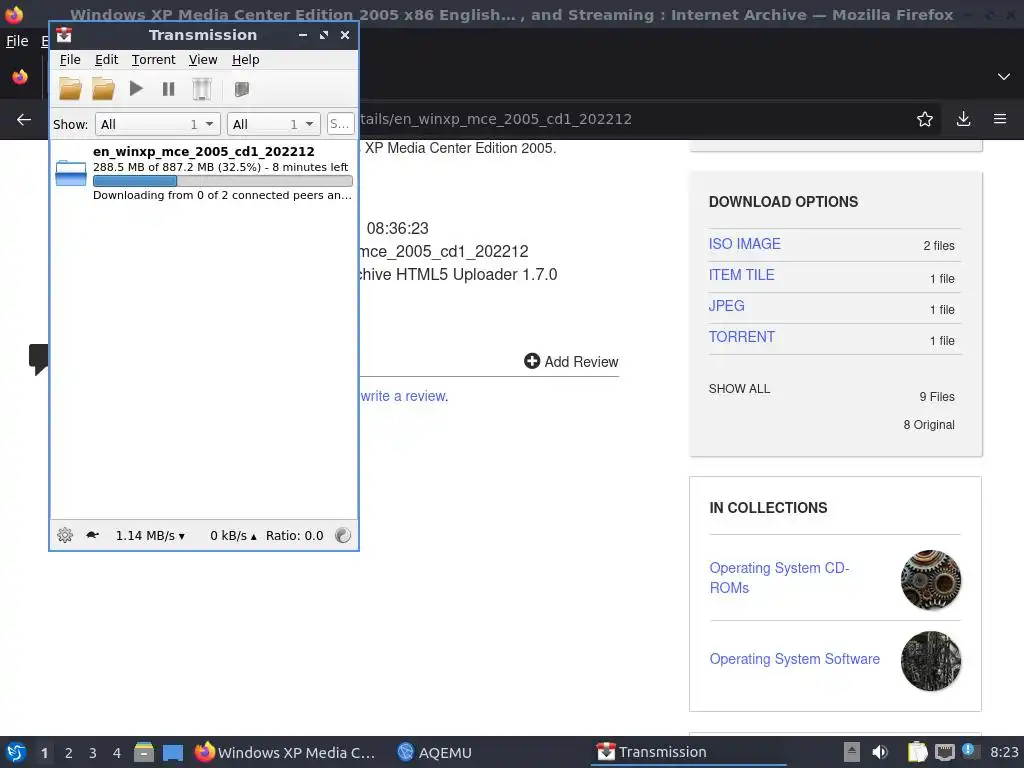Image resolution: width=1024 pixels, height=768 pixels.
Task: Open file manager from taskbar
Action: pos(144,752)
